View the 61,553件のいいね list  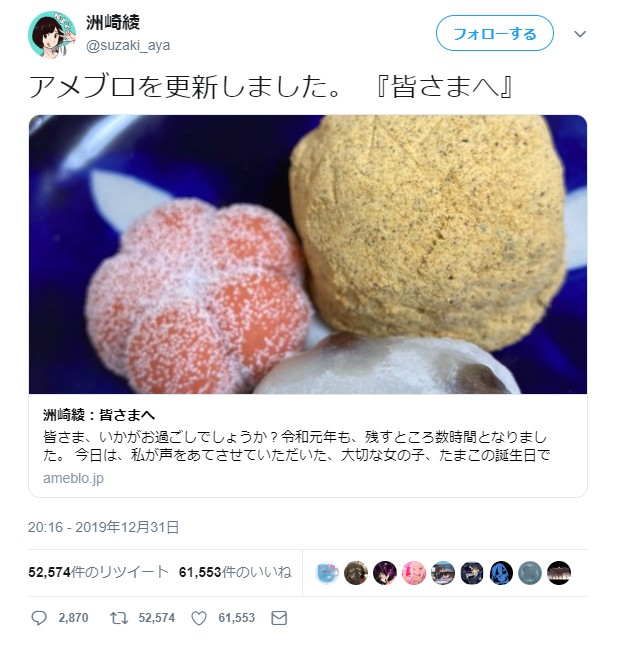235,572
